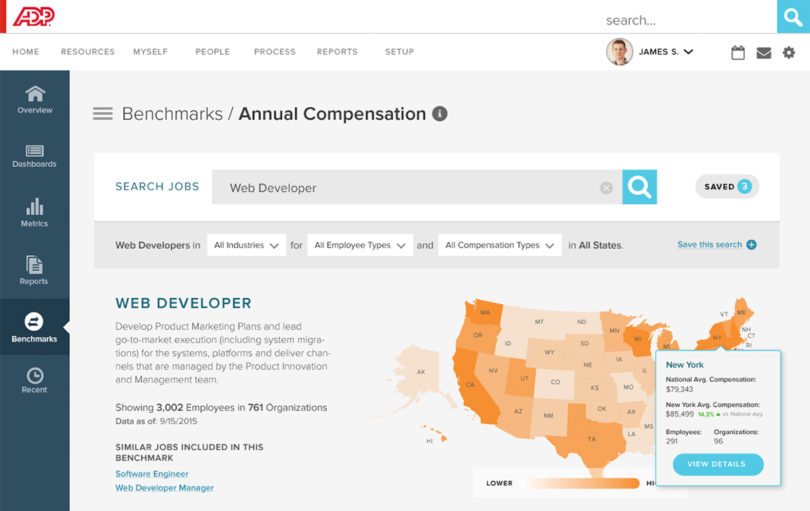Screen dimensions: 810x511
Task: Open the settings gear icon
Action: (789, 53)
